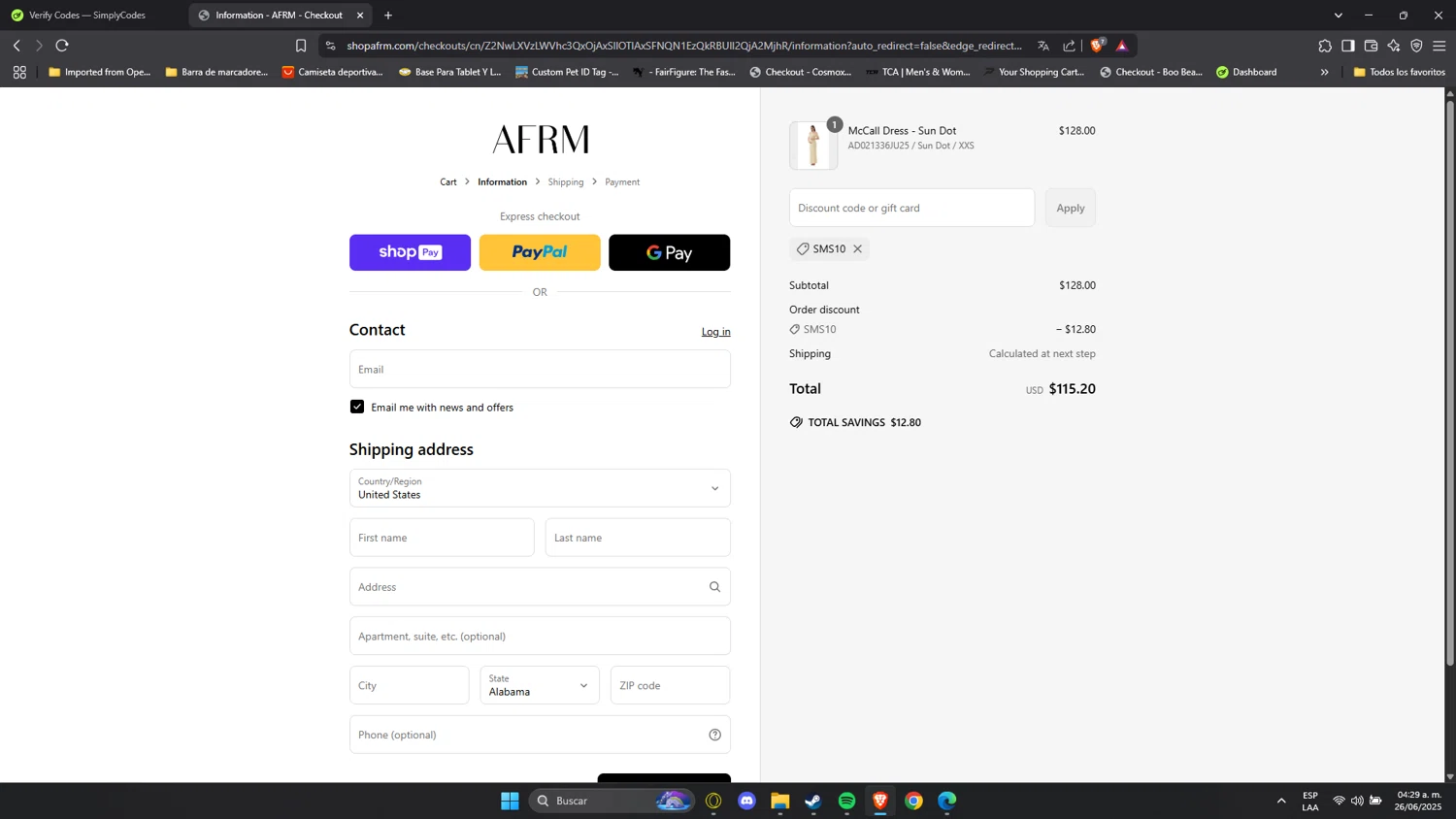Open the Brave Wallet icon
1456x819 pixels.
pos(1371,46)
